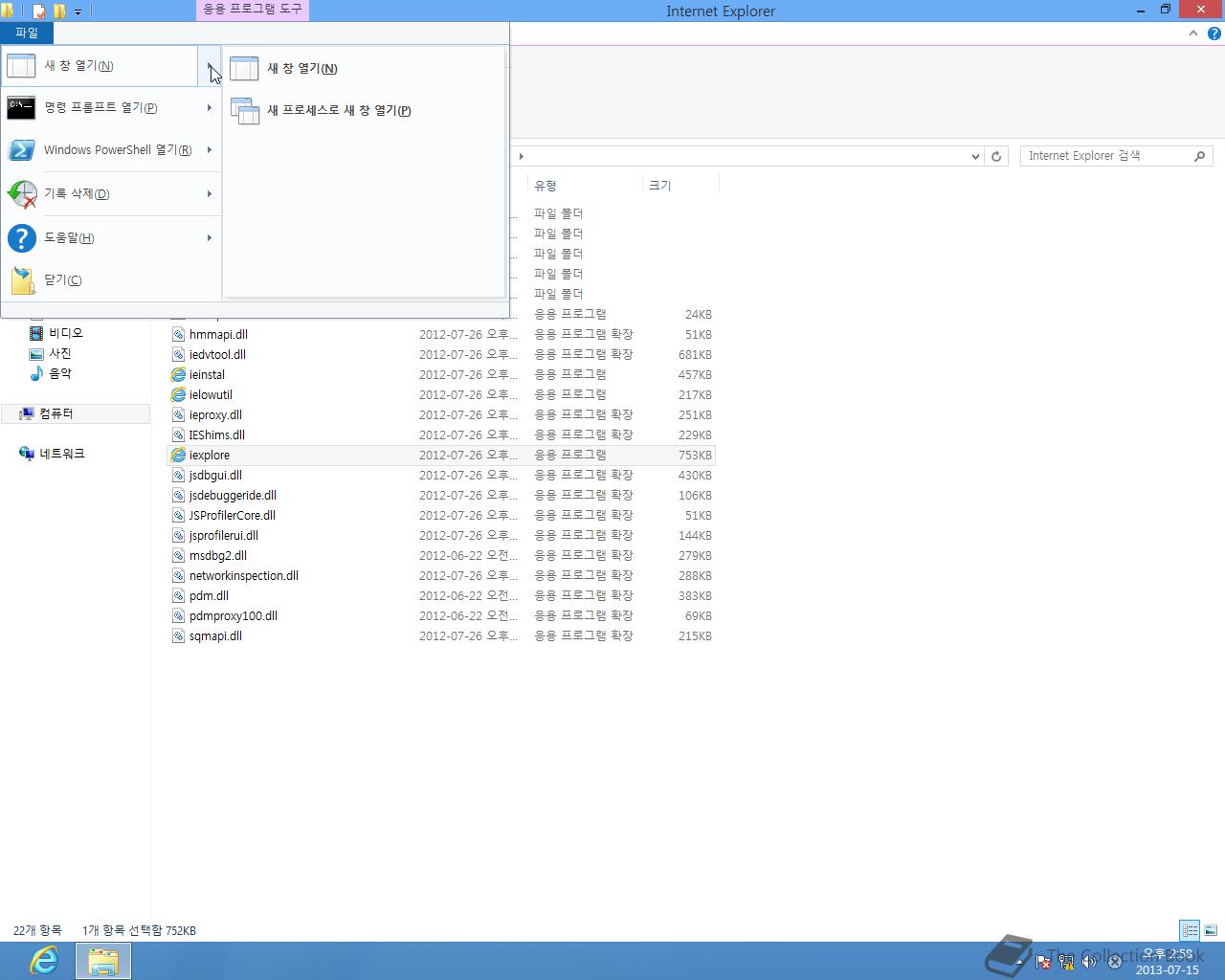Open the address bar history dropdown

[x=975, y=156]
